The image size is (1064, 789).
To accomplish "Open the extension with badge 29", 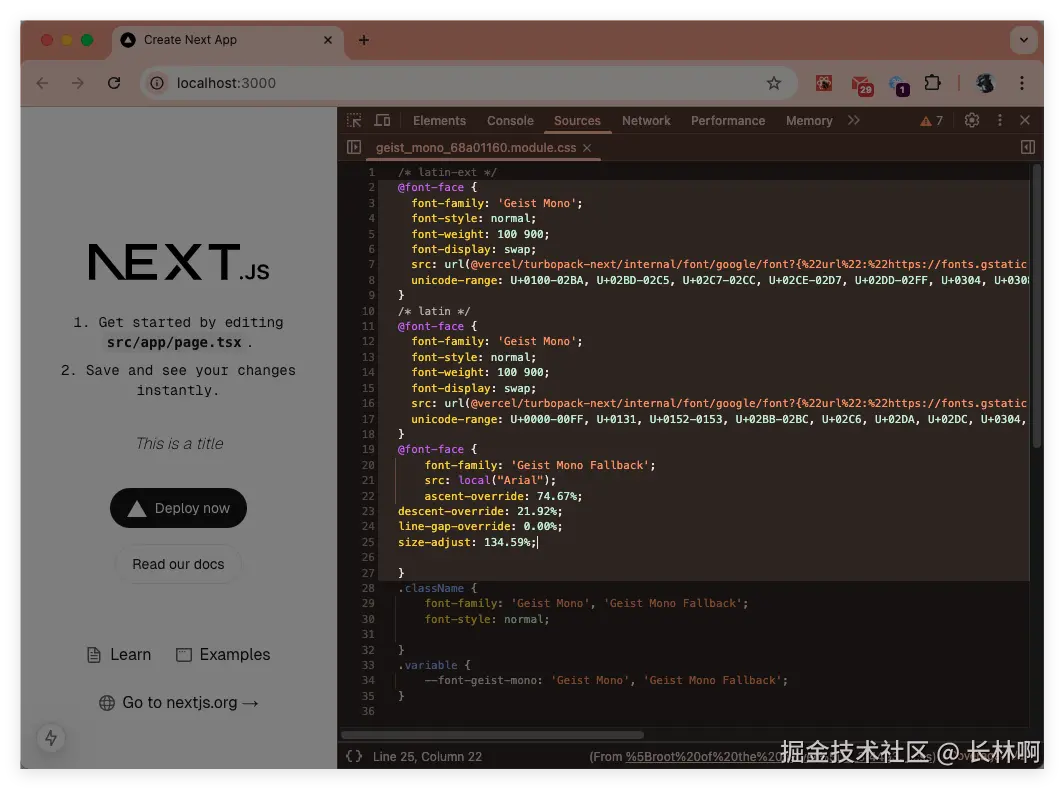I will tap(861, 84).
